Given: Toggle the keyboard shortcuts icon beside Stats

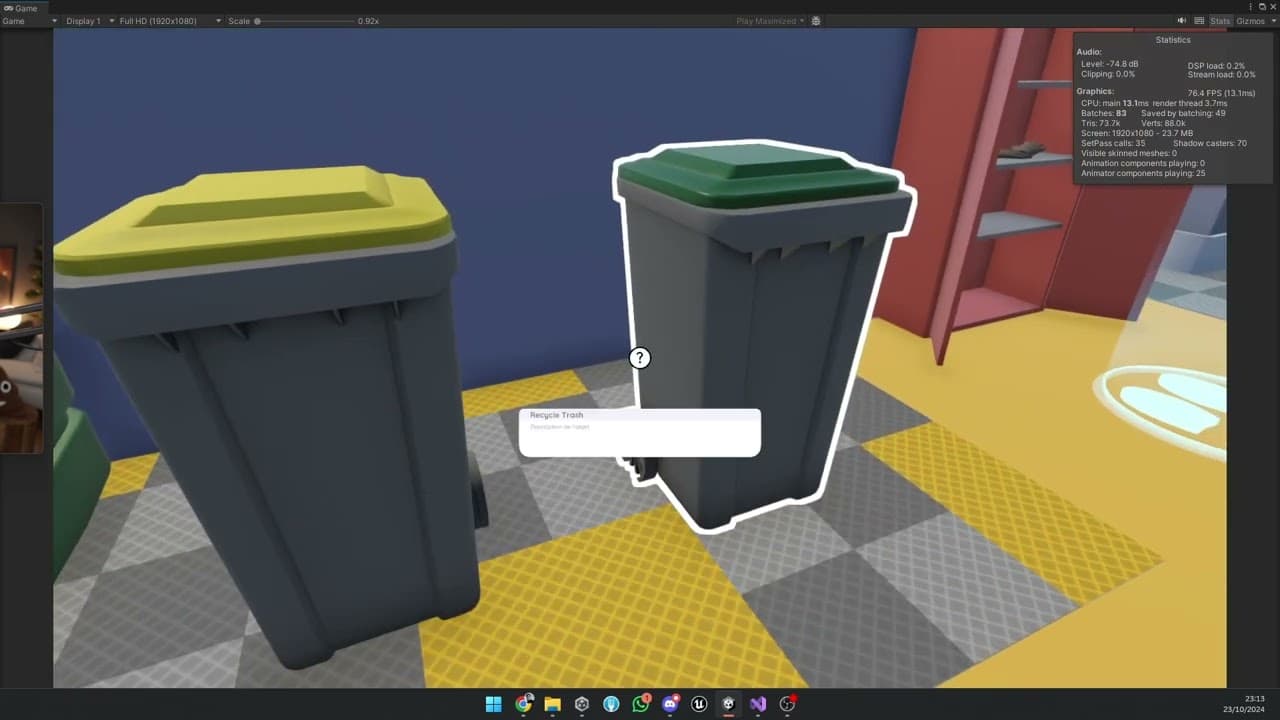Looking at the screenshot, I should (x=1200, y=20).
